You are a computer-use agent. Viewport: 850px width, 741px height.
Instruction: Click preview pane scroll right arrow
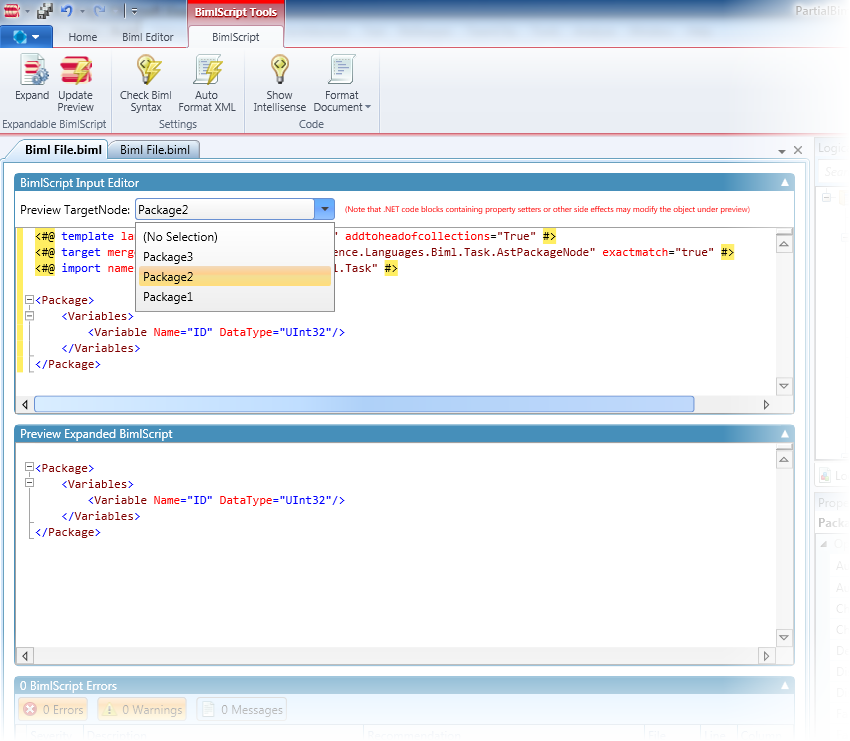(766, 656)
